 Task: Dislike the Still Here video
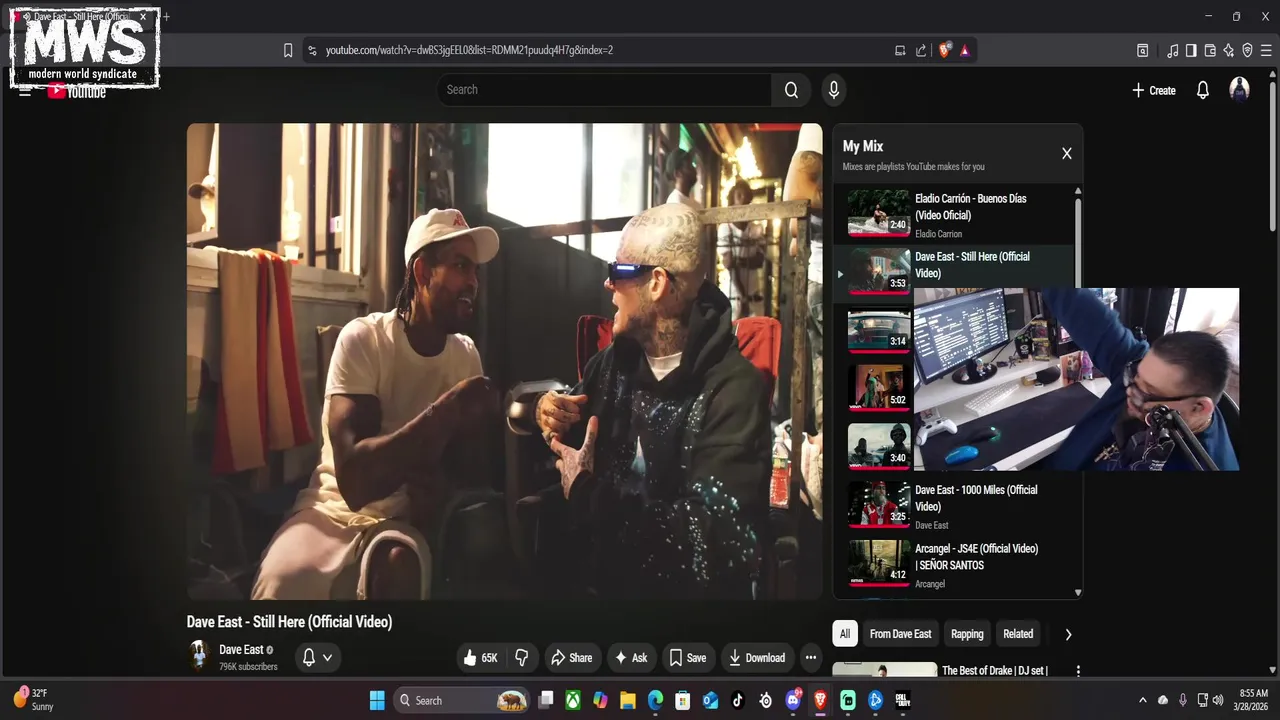click(x=521, y=658)
